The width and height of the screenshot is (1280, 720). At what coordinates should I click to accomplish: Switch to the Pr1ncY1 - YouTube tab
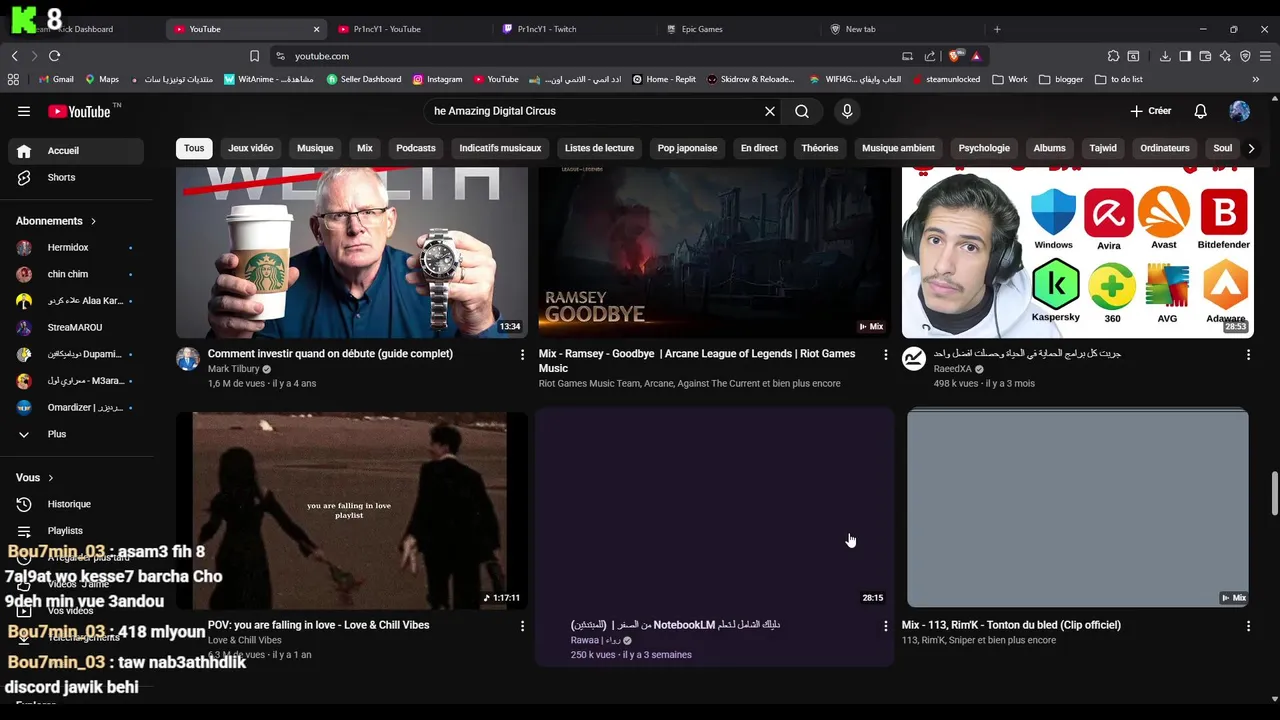(x=409, y=29)
